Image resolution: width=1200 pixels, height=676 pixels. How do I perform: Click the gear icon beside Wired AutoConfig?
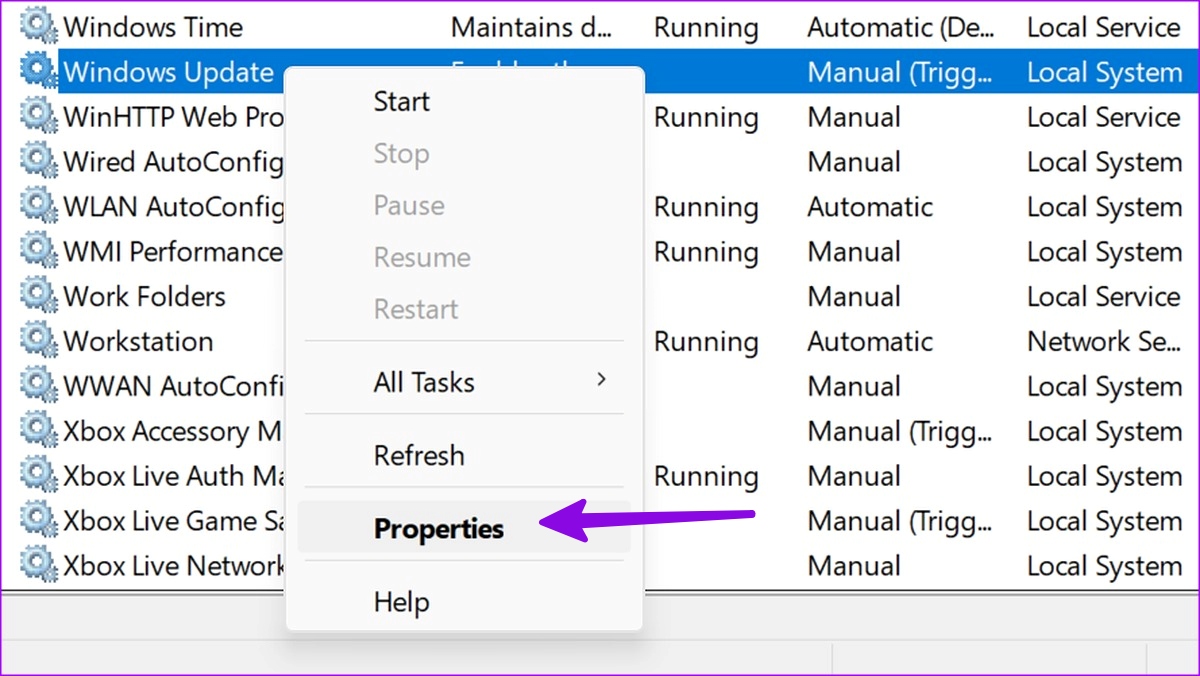coord(39,161)
